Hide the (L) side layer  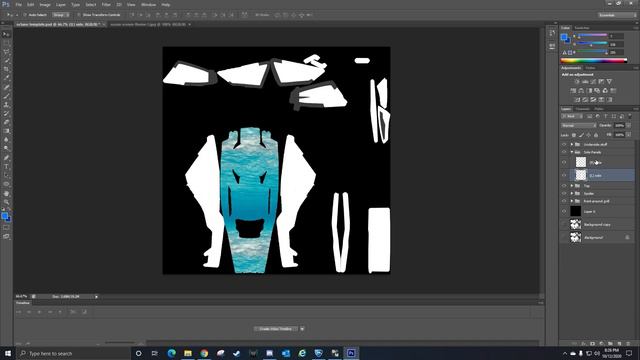pyautogui.click(x=564, y=175)
